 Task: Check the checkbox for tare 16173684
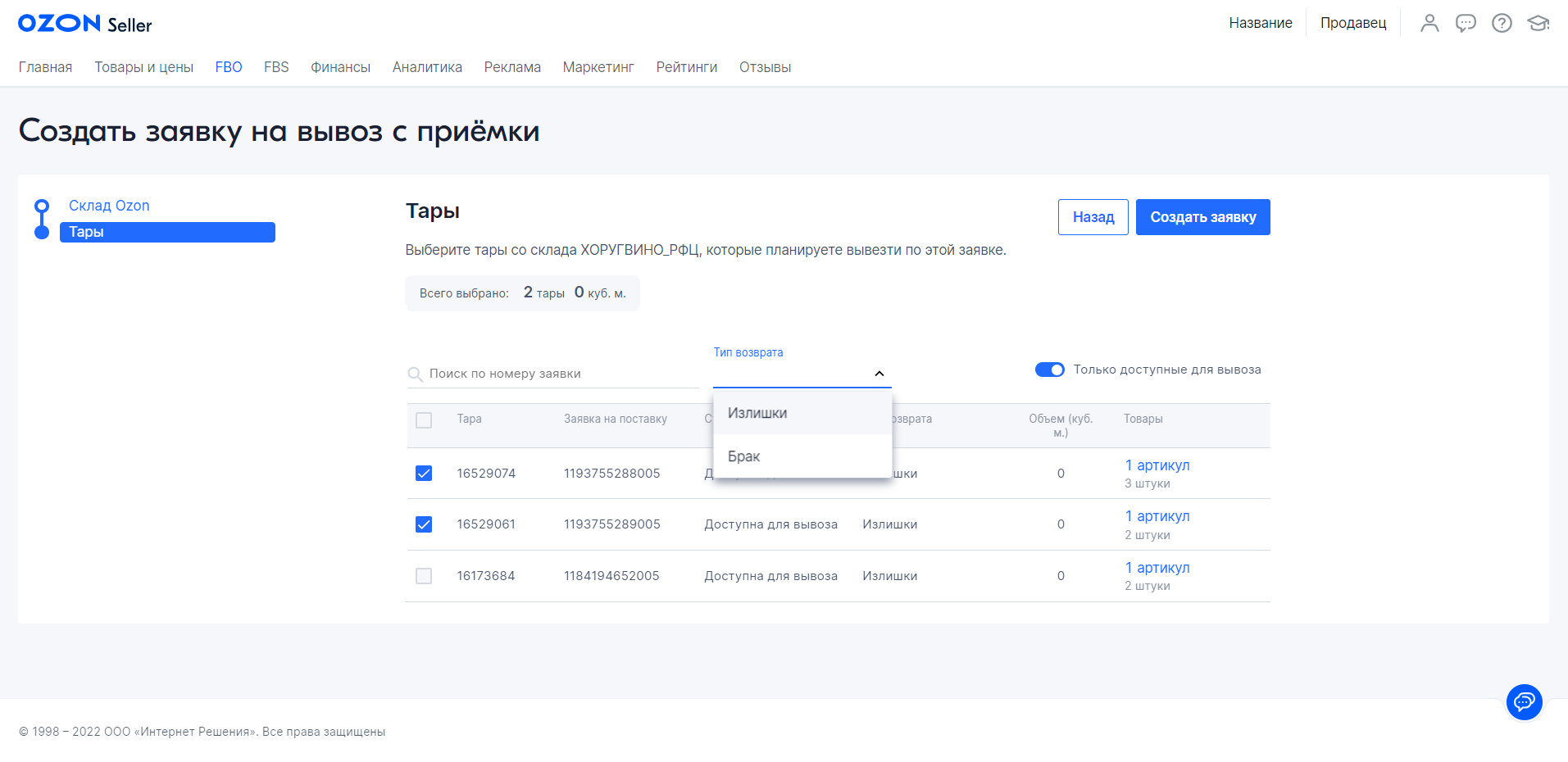(x=424, y=576)
